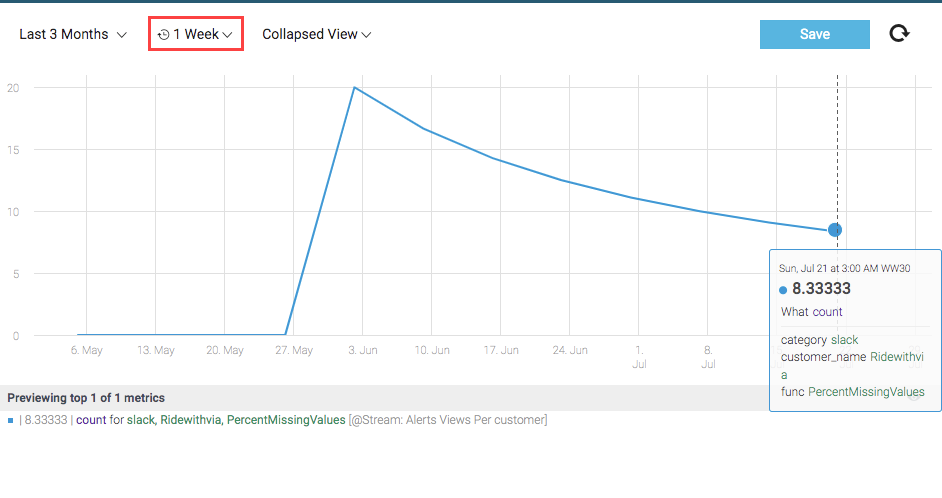Save the current chart
Screen dimensions: 942x498
tap(815, 34)
